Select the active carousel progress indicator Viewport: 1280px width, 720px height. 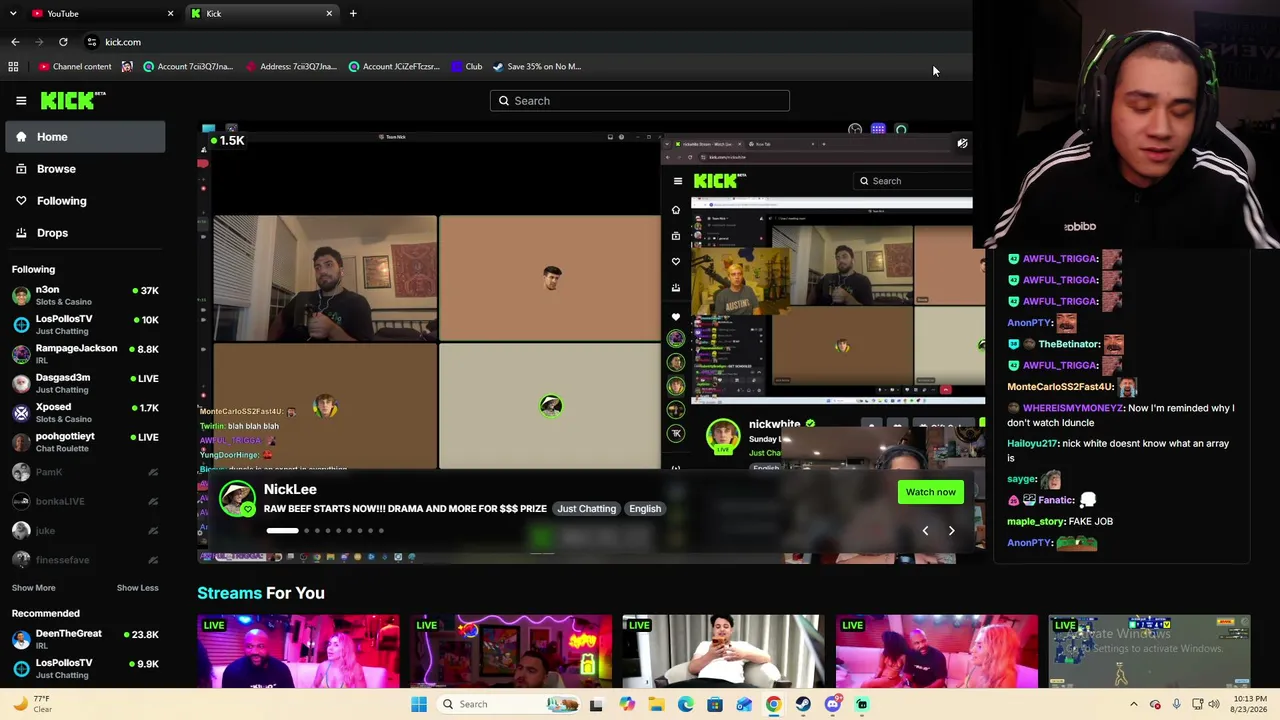pos(282,531)
